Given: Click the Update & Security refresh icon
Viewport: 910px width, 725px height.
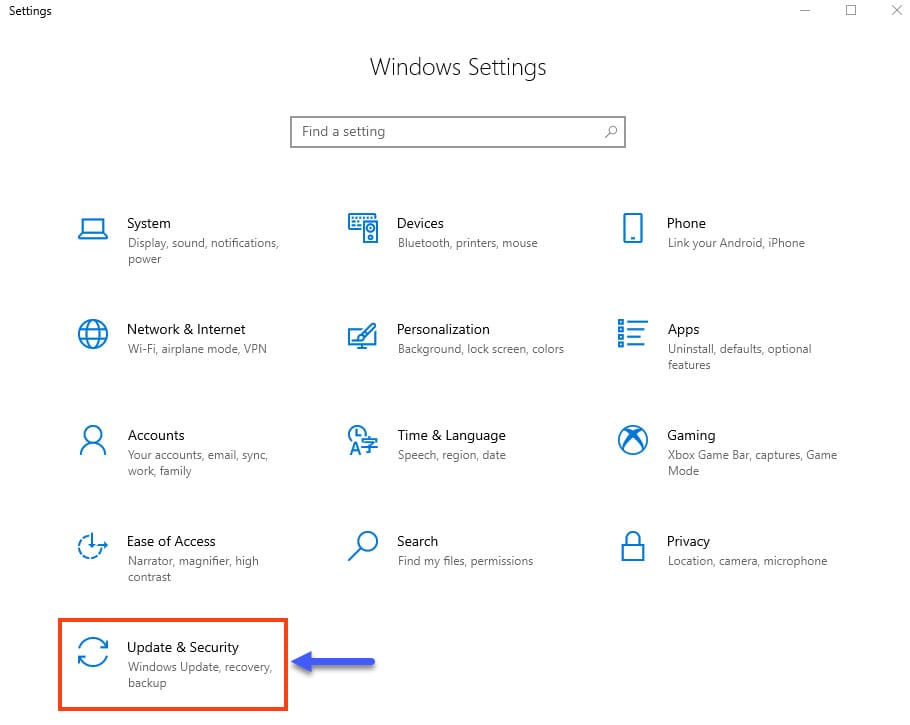Looking at the screenshot, I should coord(93,652).
